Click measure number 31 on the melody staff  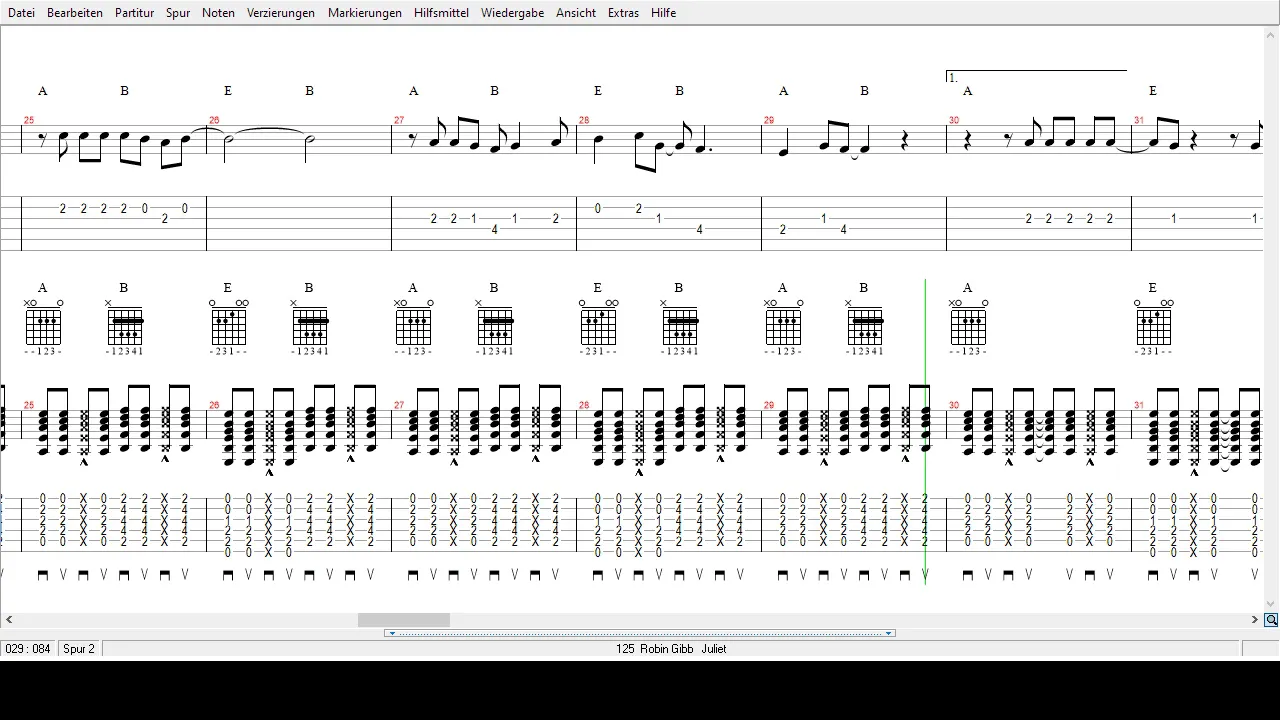pos(1139,120)
